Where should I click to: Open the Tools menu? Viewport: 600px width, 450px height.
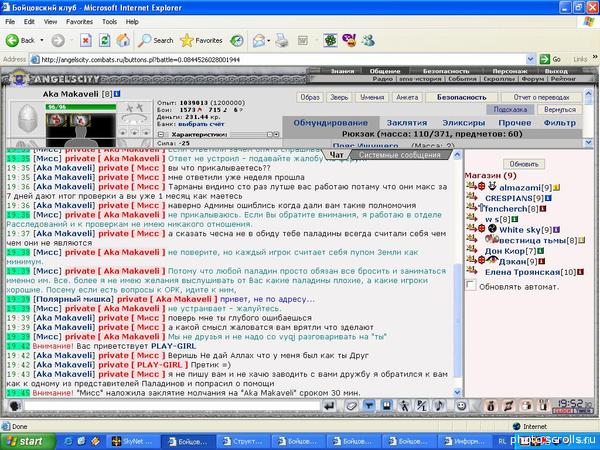109,22
